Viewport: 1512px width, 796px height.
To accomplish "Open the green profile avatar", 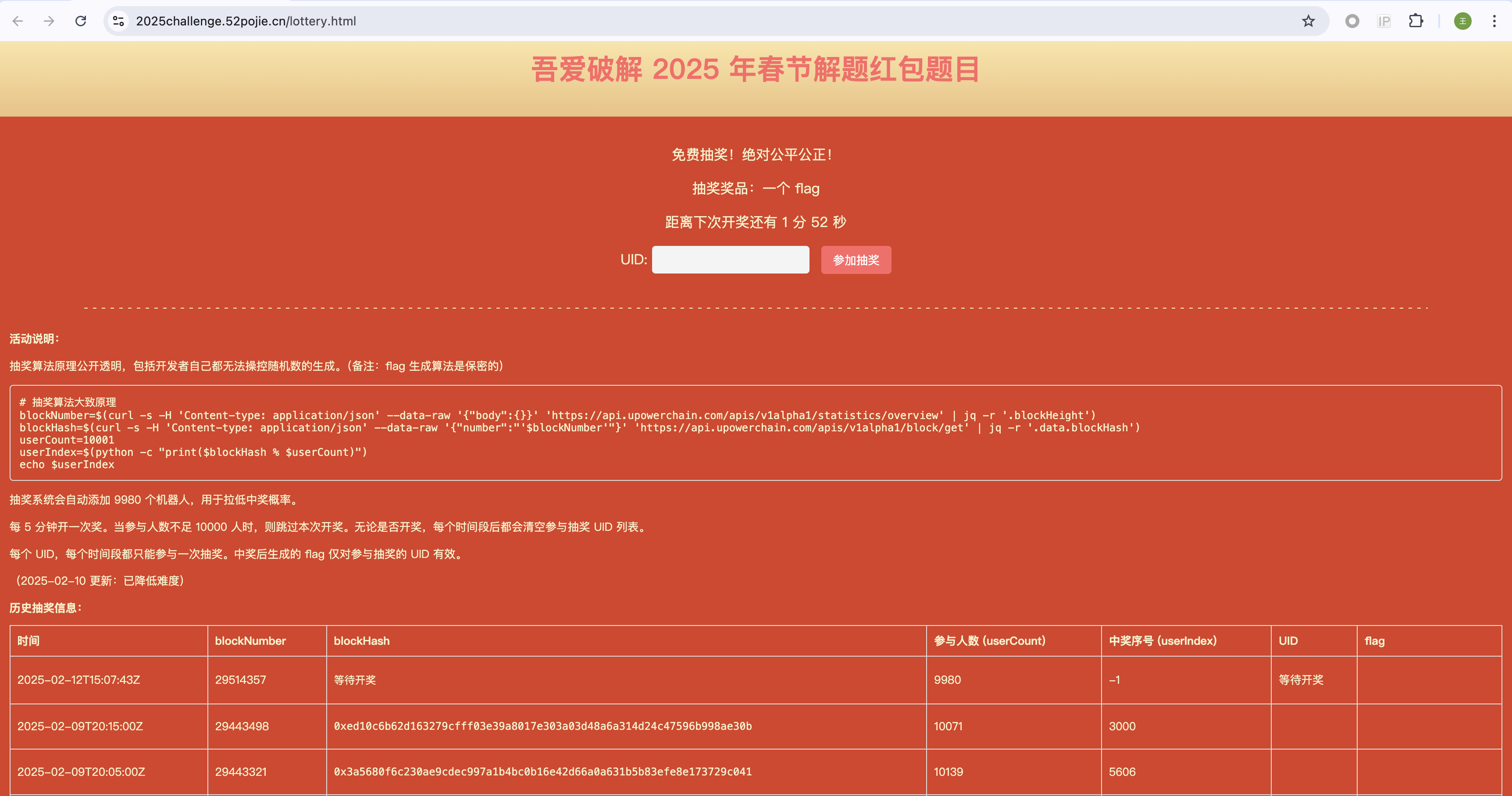I will [1463, 21].
